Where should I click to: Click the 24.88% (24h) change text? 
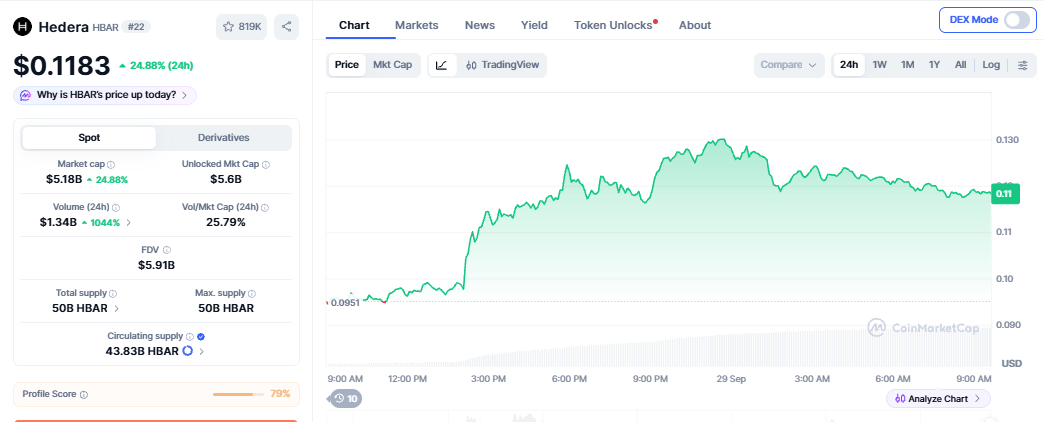162,65
